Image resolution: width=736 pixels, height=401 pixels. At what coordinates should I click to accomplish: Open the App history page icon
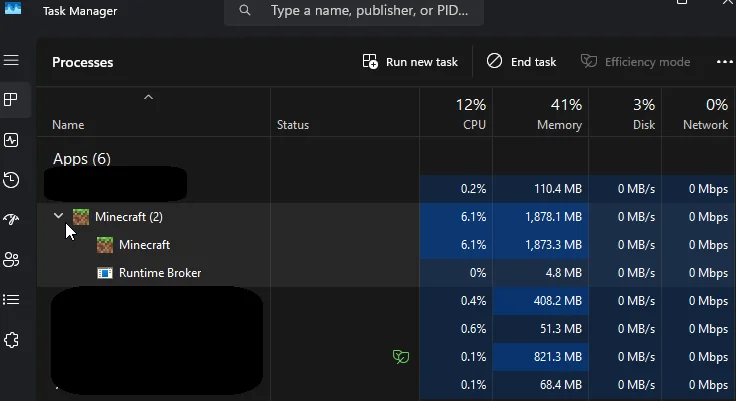pos(11,180)
